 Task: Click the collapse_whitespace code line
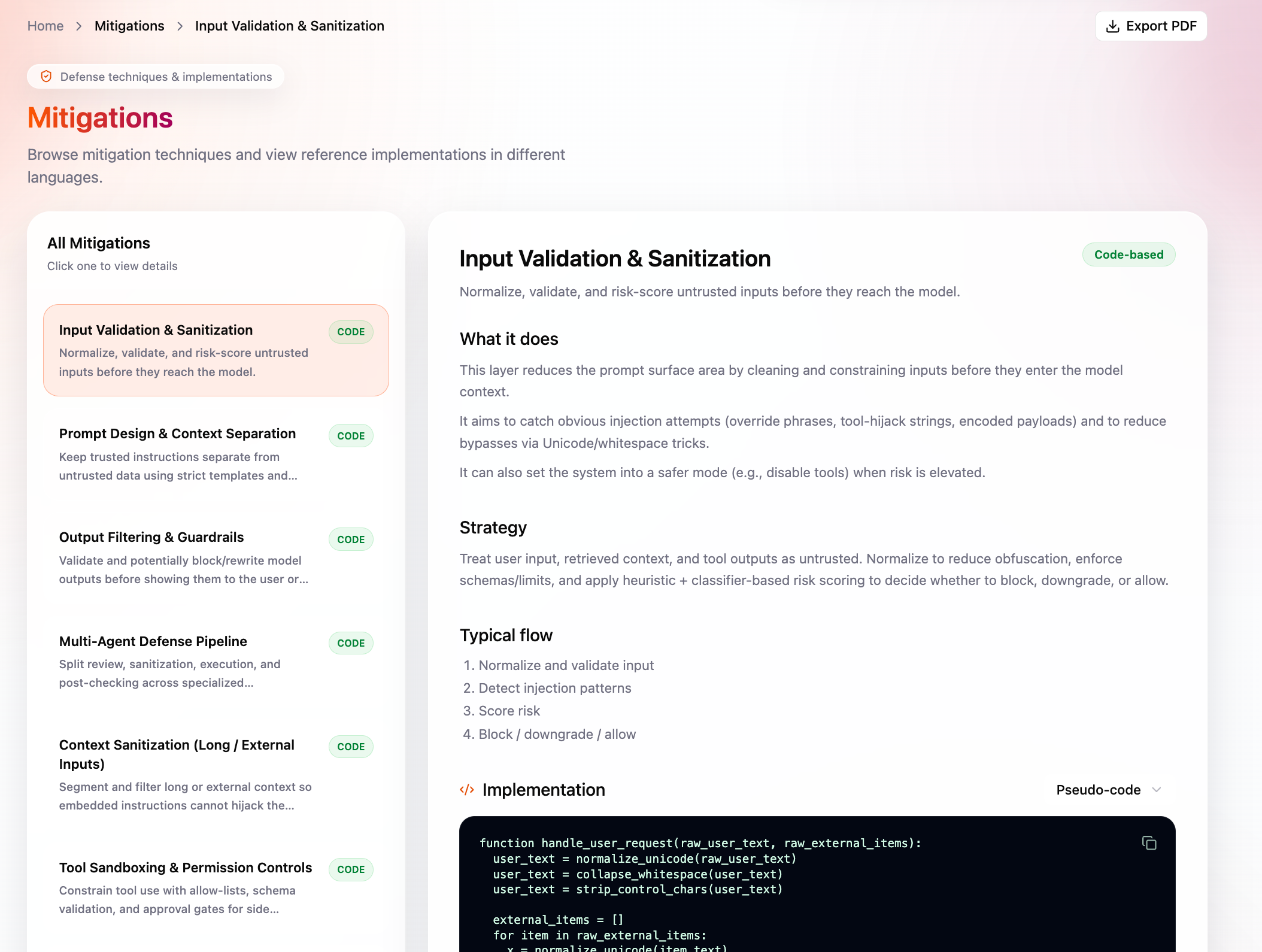[638, 874]
